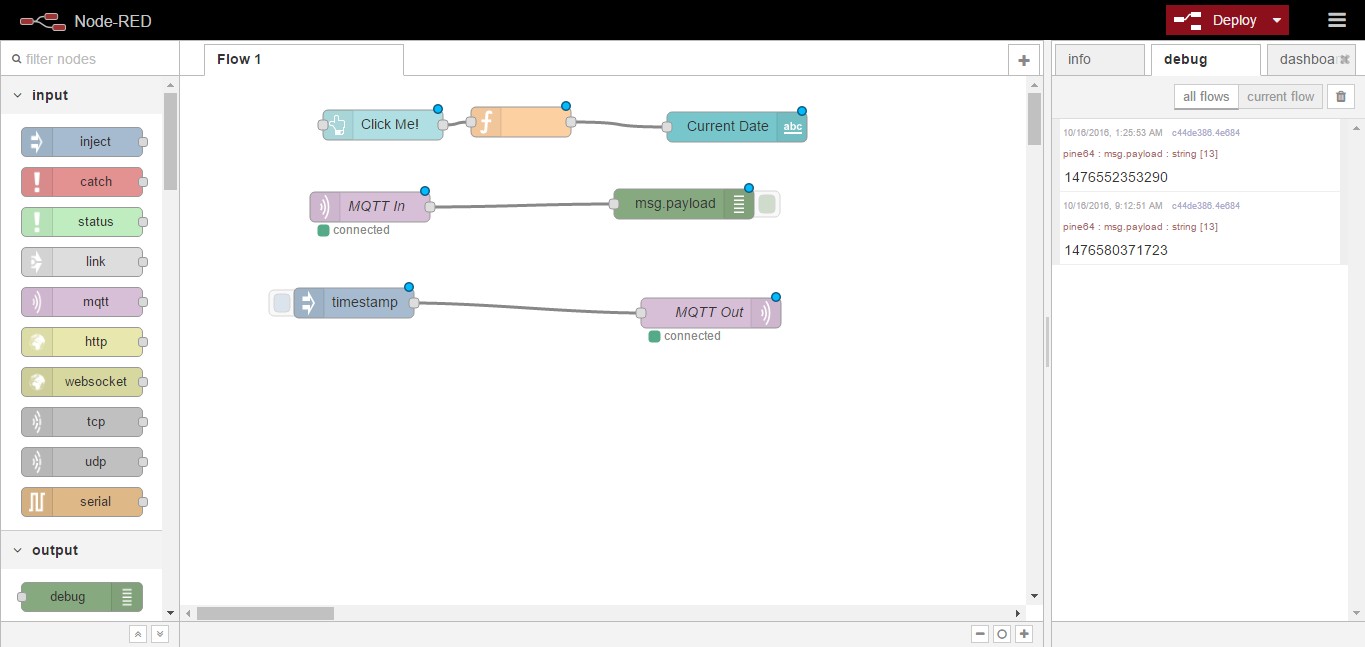Select the Current Date text node
This screenshot has height=647, width=1365.
coord(727,127)
